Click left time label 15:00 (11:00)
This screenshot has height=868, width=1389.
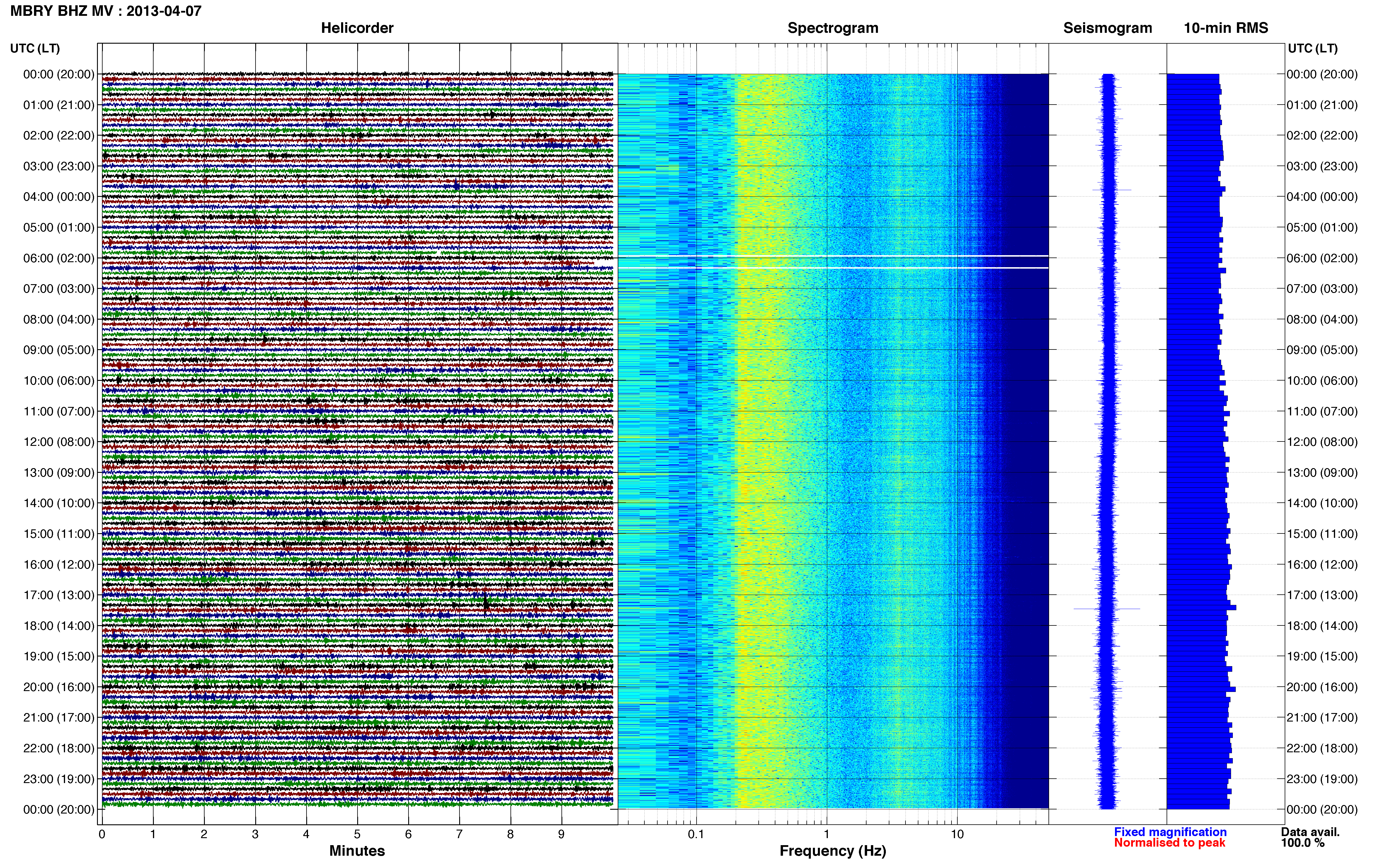(59, 534)
